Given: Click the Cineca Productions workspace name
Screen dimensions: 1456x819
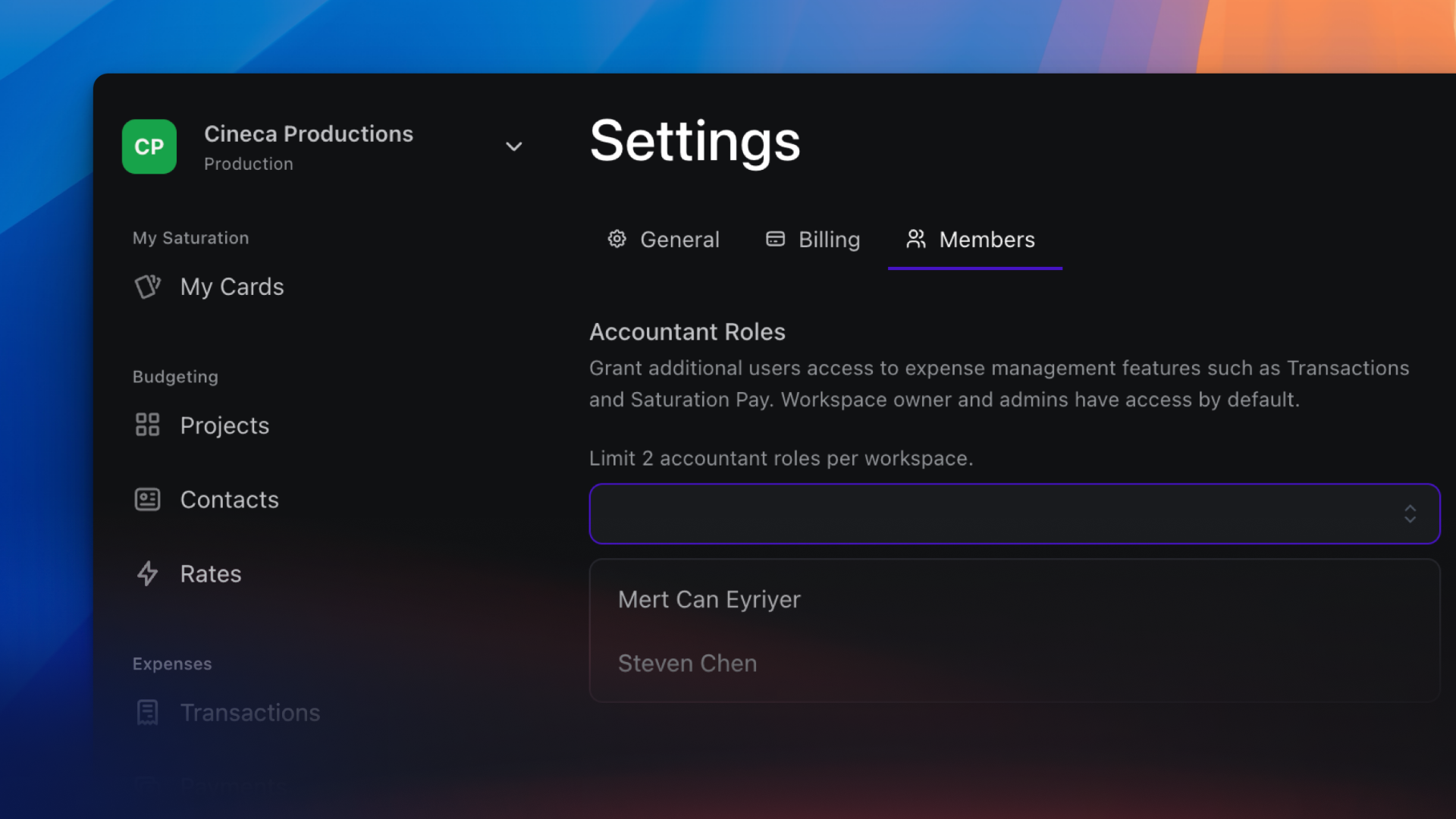Looking at the screenshot, I should 308,133.
